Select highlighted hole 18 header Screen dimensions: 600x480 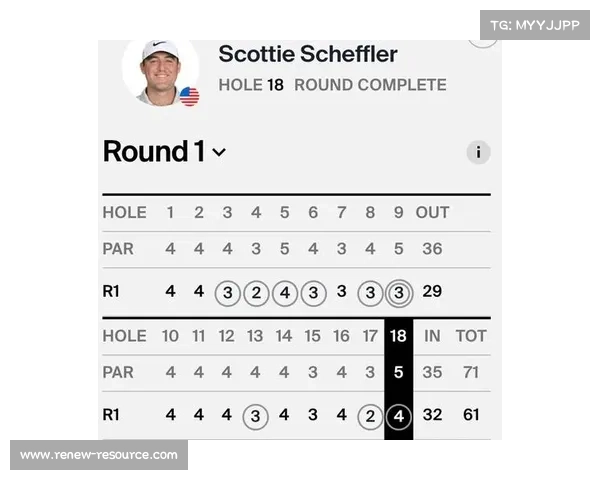coord(398,336)
